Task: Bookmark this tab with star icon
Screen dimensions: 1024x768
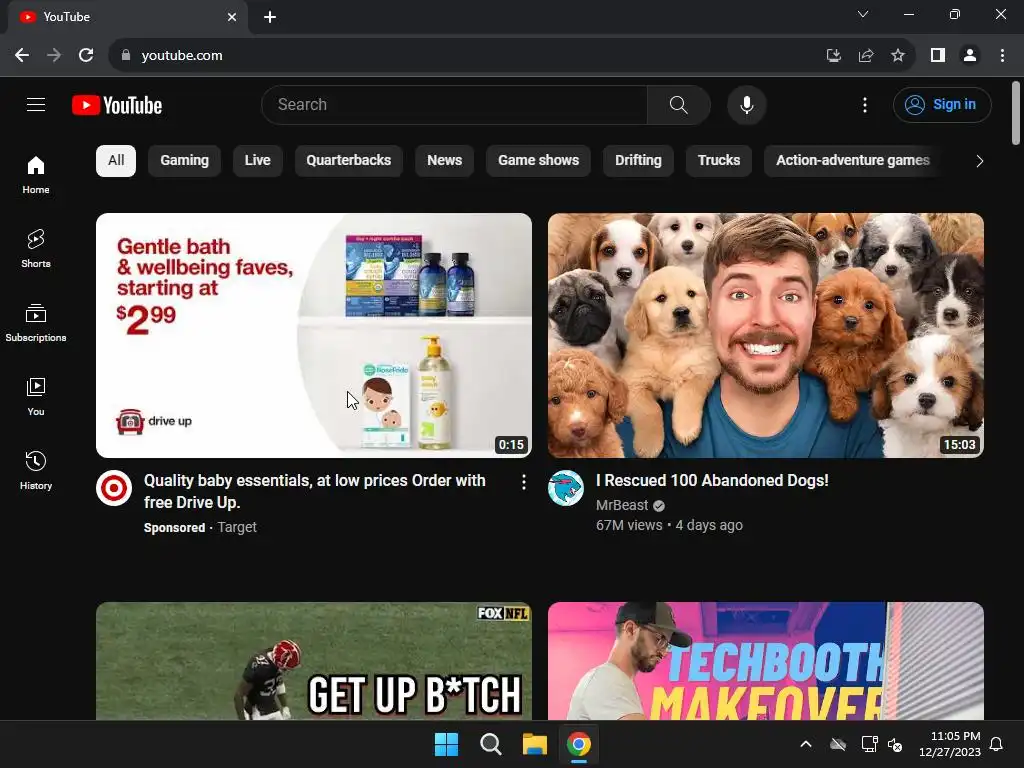Action: pos(898,56)
